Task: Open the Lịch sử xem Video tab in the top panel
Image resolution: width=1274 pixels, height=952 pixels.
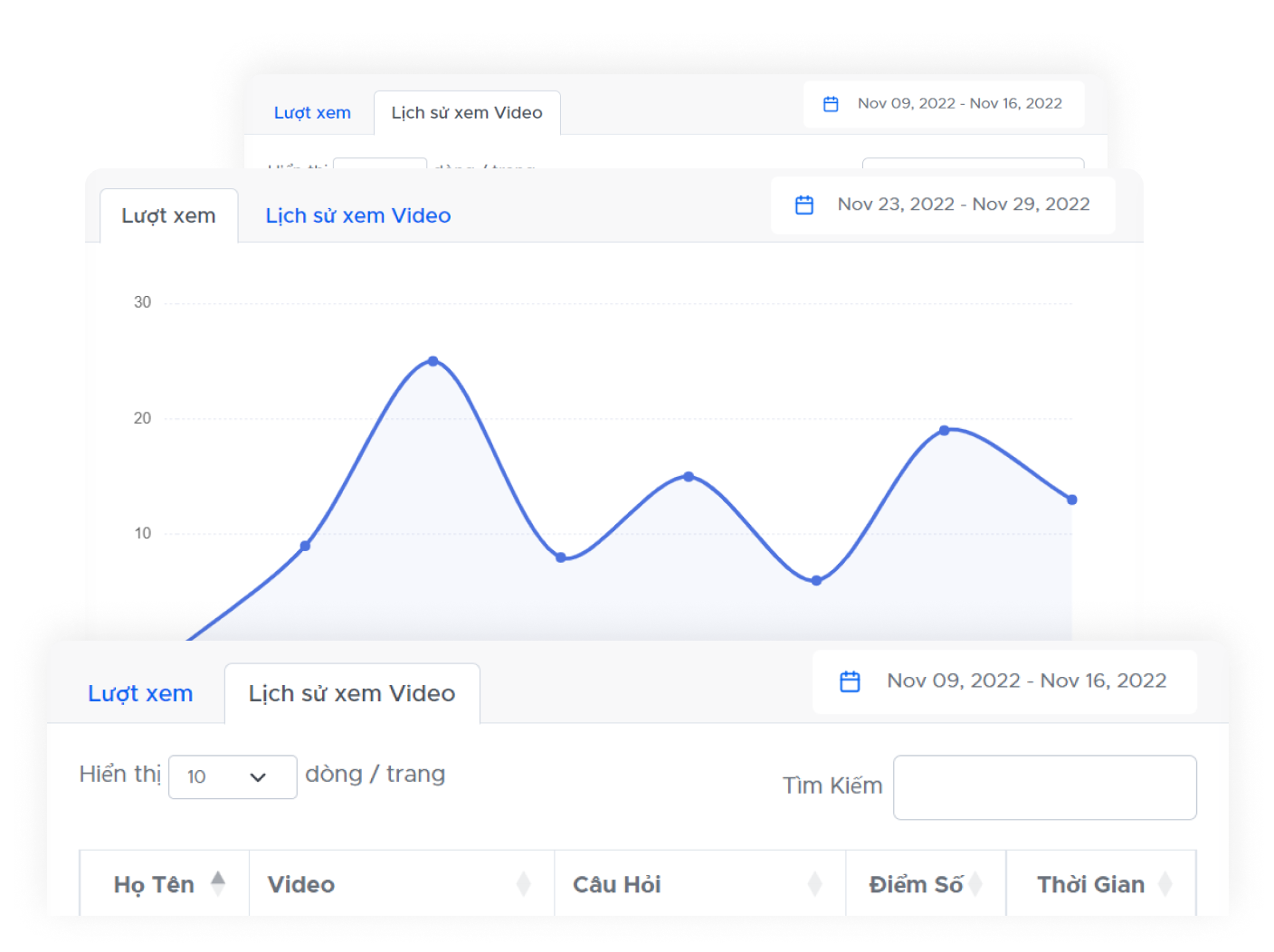Action: click(x=467, y=112)
